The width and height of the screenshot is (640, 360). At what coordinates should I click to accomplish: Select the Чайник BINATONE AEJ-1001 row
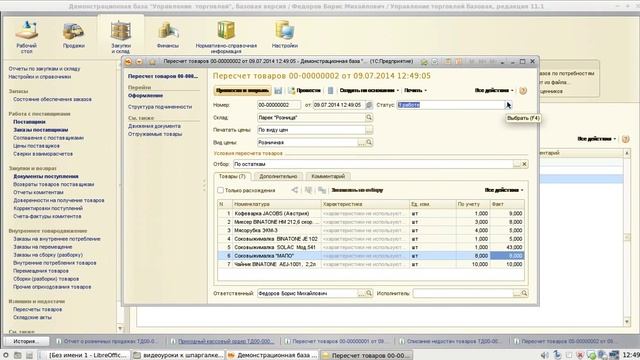click(371, 264)
